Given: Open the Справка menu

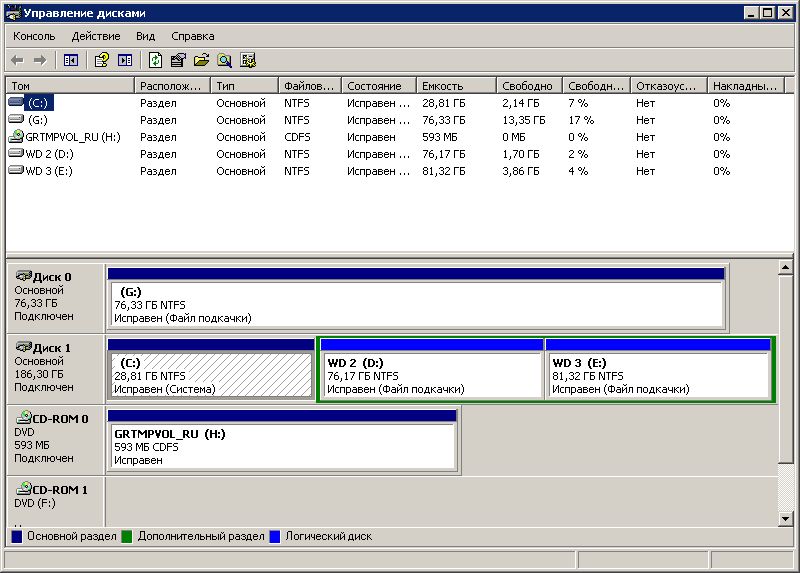Looking at the screenshot, I should pos(193,36).
